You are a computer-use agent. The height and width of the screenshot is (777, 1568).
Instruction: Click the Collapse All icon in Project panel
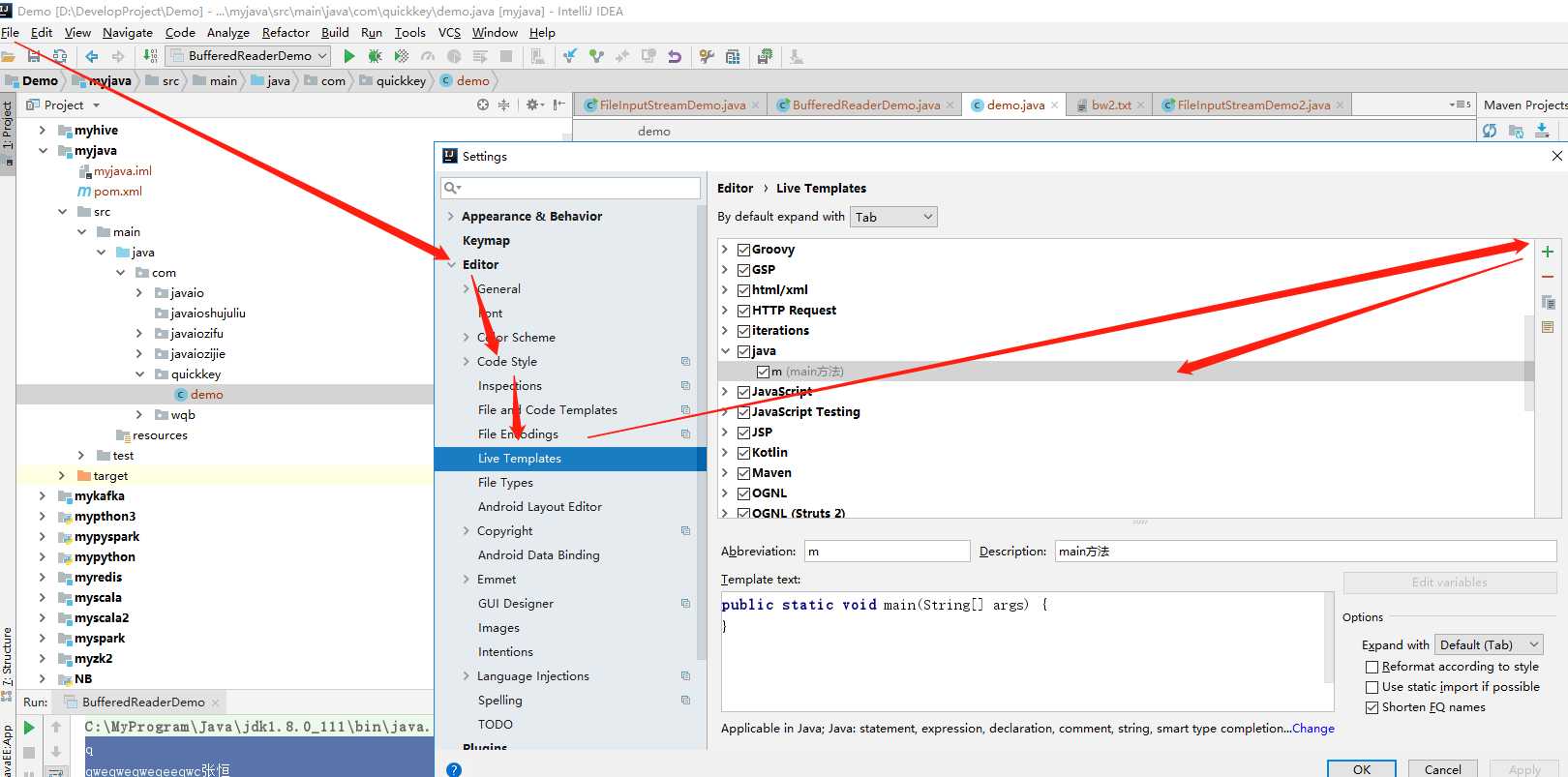[503, 105]
